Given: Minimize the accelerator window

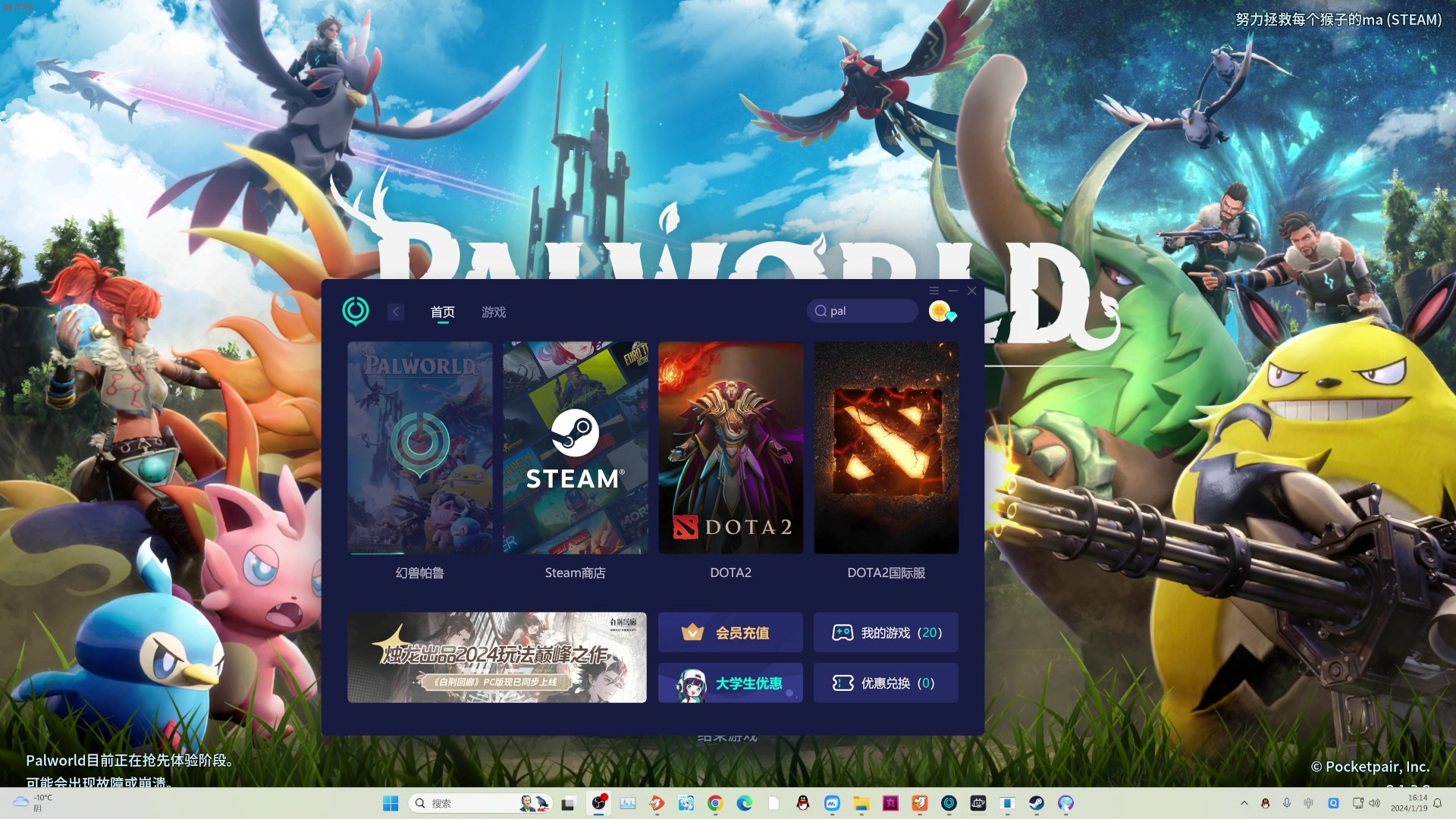Looking at the screenshot, I should tap(953, 290).
